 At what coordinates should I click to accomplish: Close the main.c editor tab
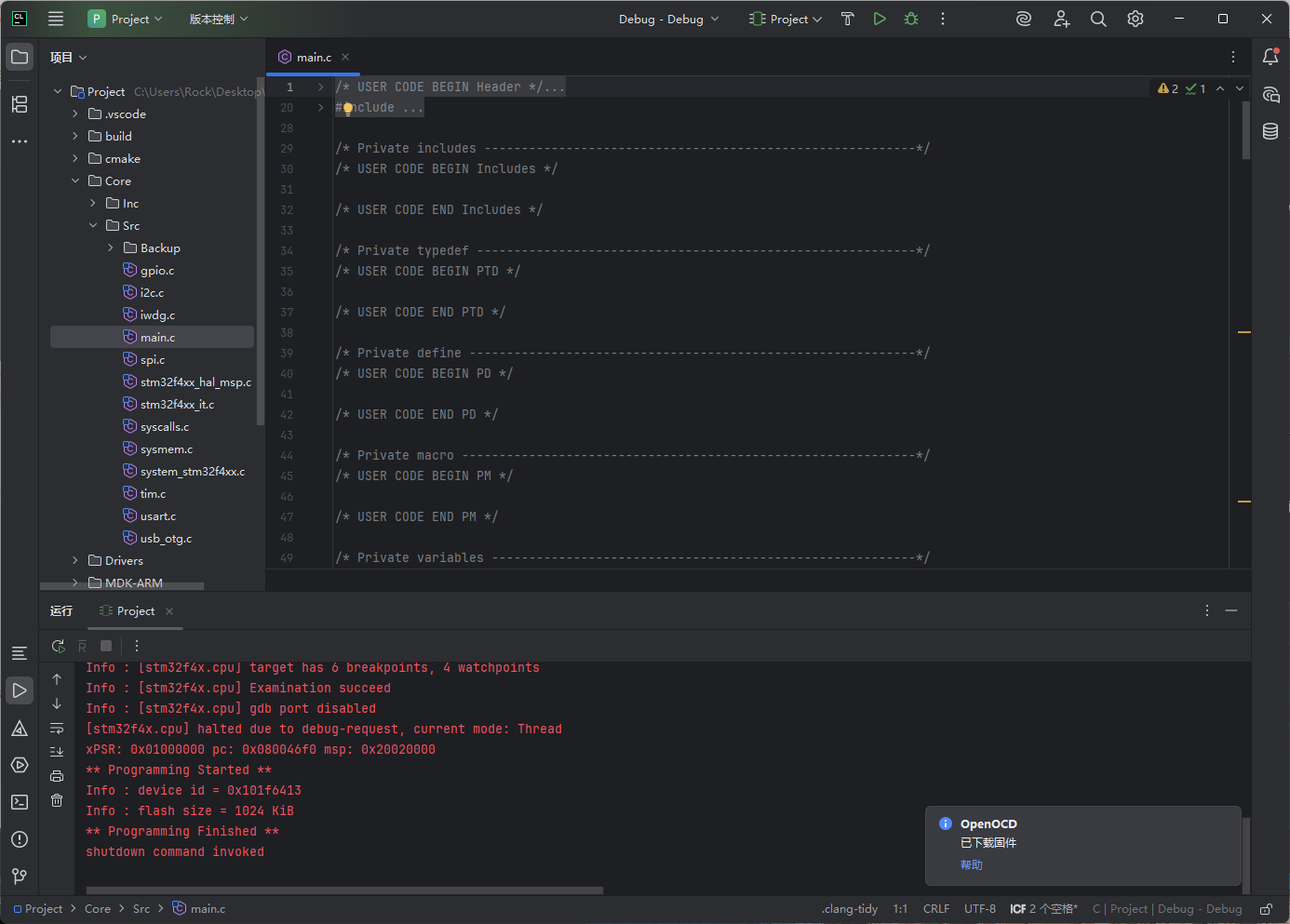[x=345, y=57]
